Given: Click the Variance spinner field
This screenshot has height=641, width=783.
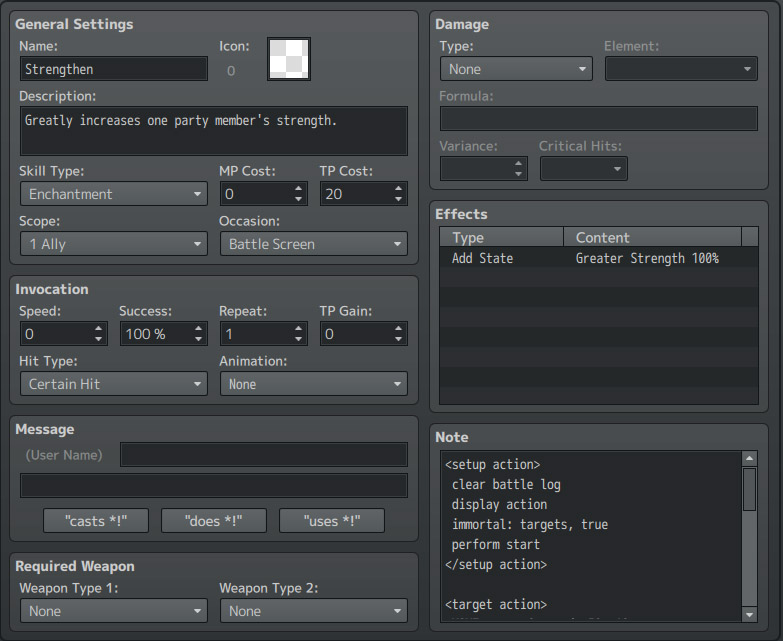Looking at the screenshot, I should 483,169.
